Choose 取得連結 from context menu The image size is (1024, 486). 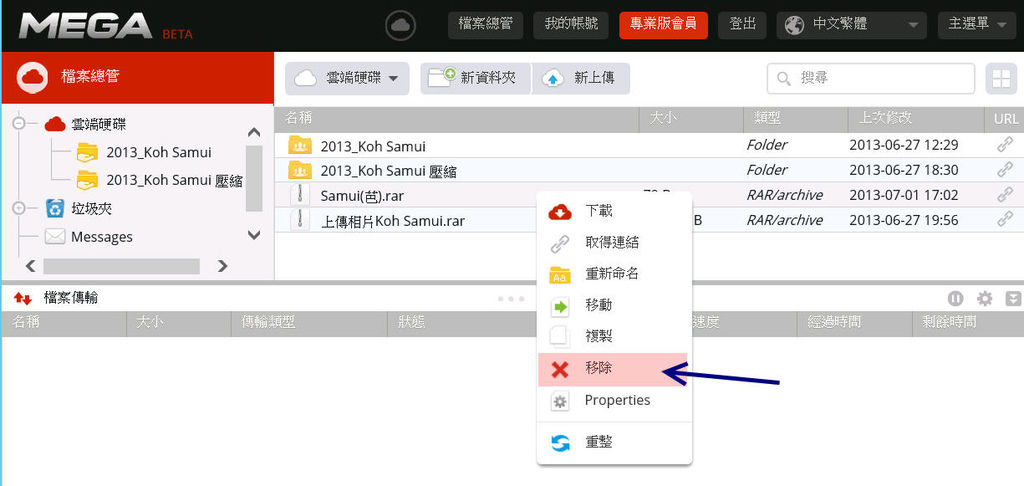tap(614, 243)
